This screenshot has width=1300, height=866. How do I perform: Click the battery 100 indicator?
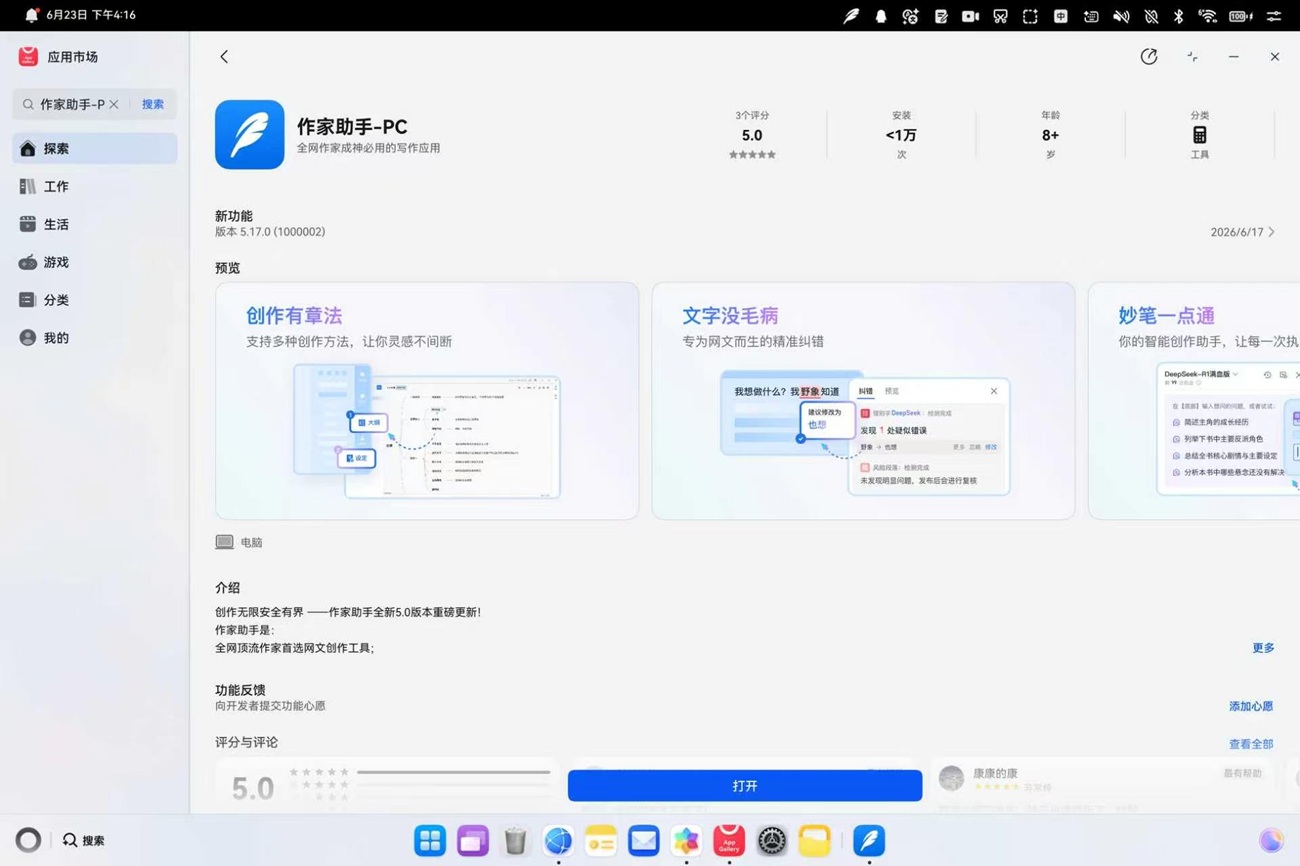click(x=1240, y=16)
